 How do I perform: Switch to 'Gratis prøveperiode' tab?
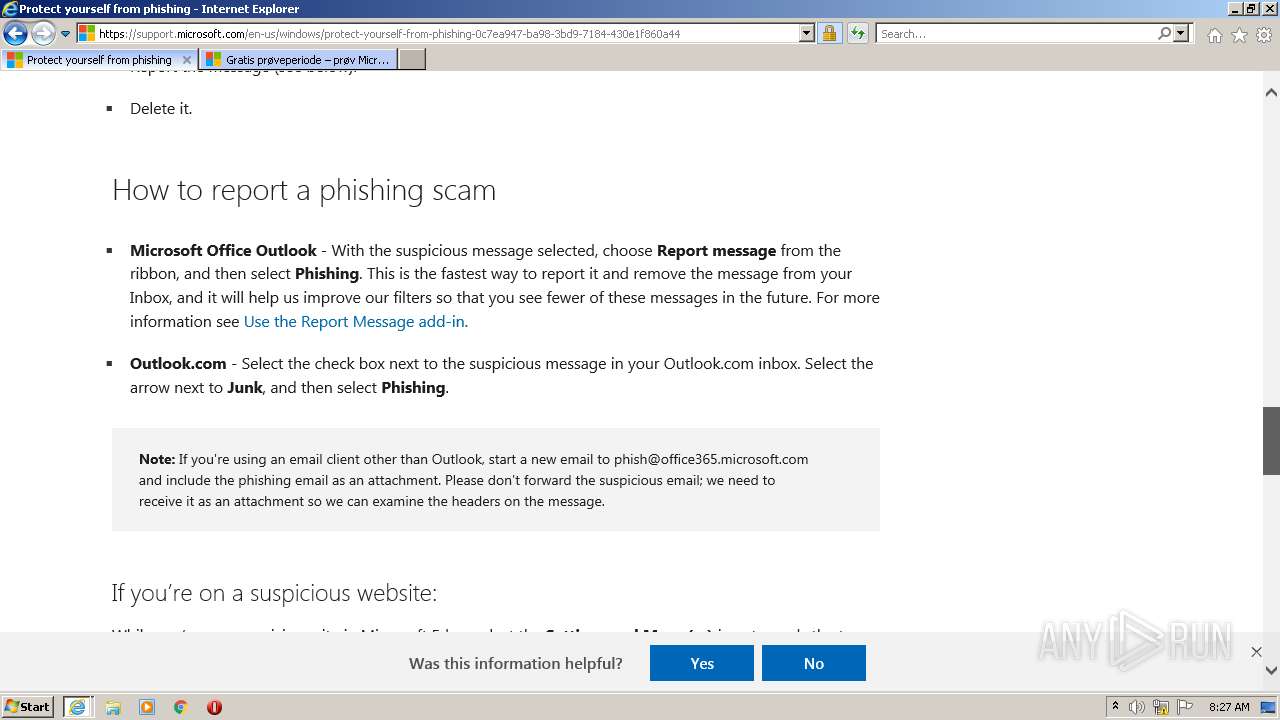click(298, 60)
